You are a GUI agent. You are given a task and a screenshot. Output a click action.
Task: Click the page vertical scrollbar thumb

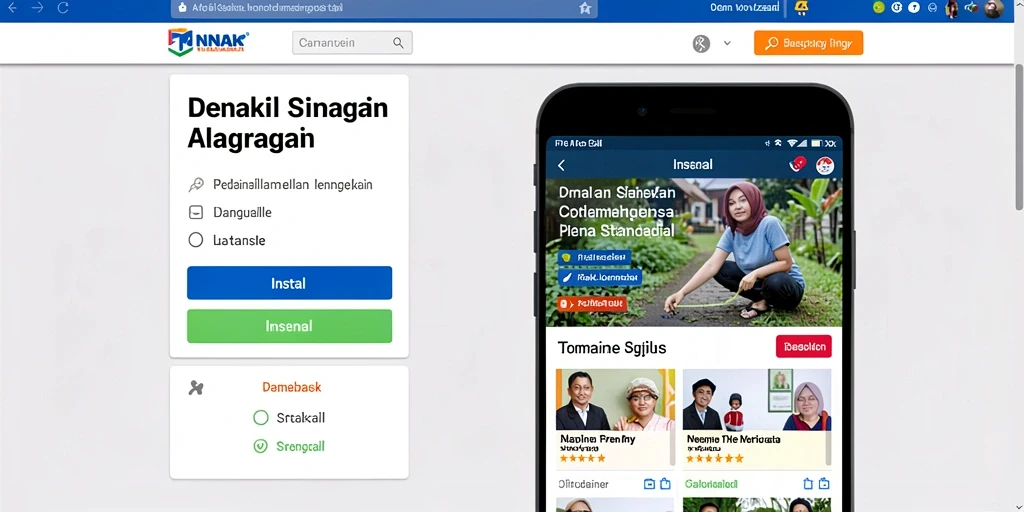coord(1019,137)
